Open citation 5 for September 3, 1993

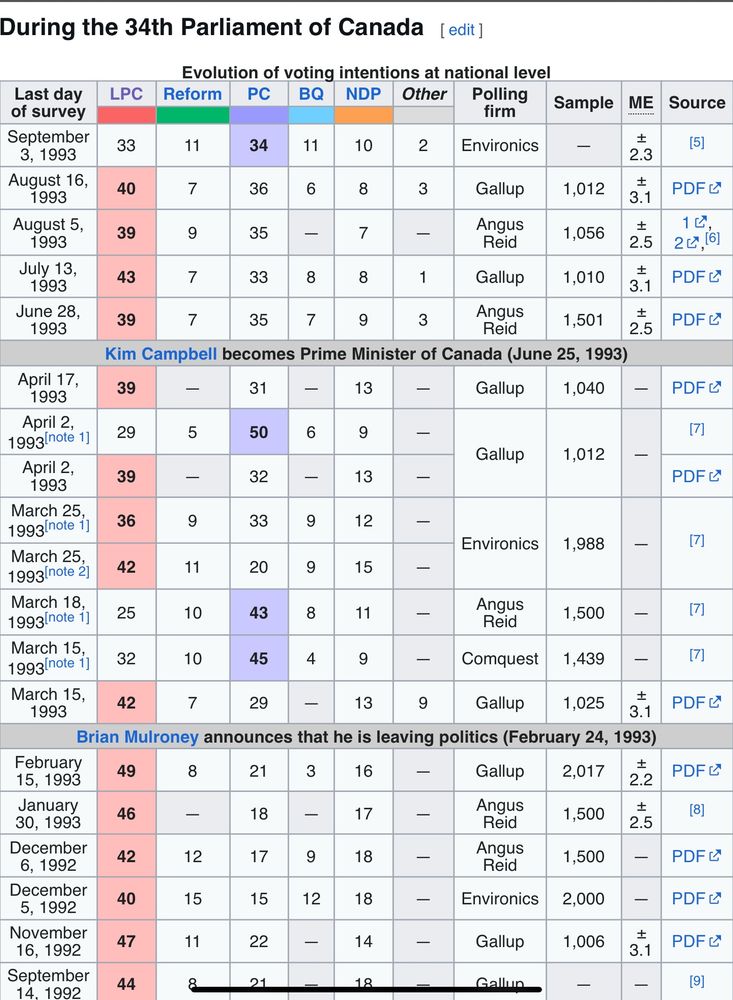coord(697,142)
